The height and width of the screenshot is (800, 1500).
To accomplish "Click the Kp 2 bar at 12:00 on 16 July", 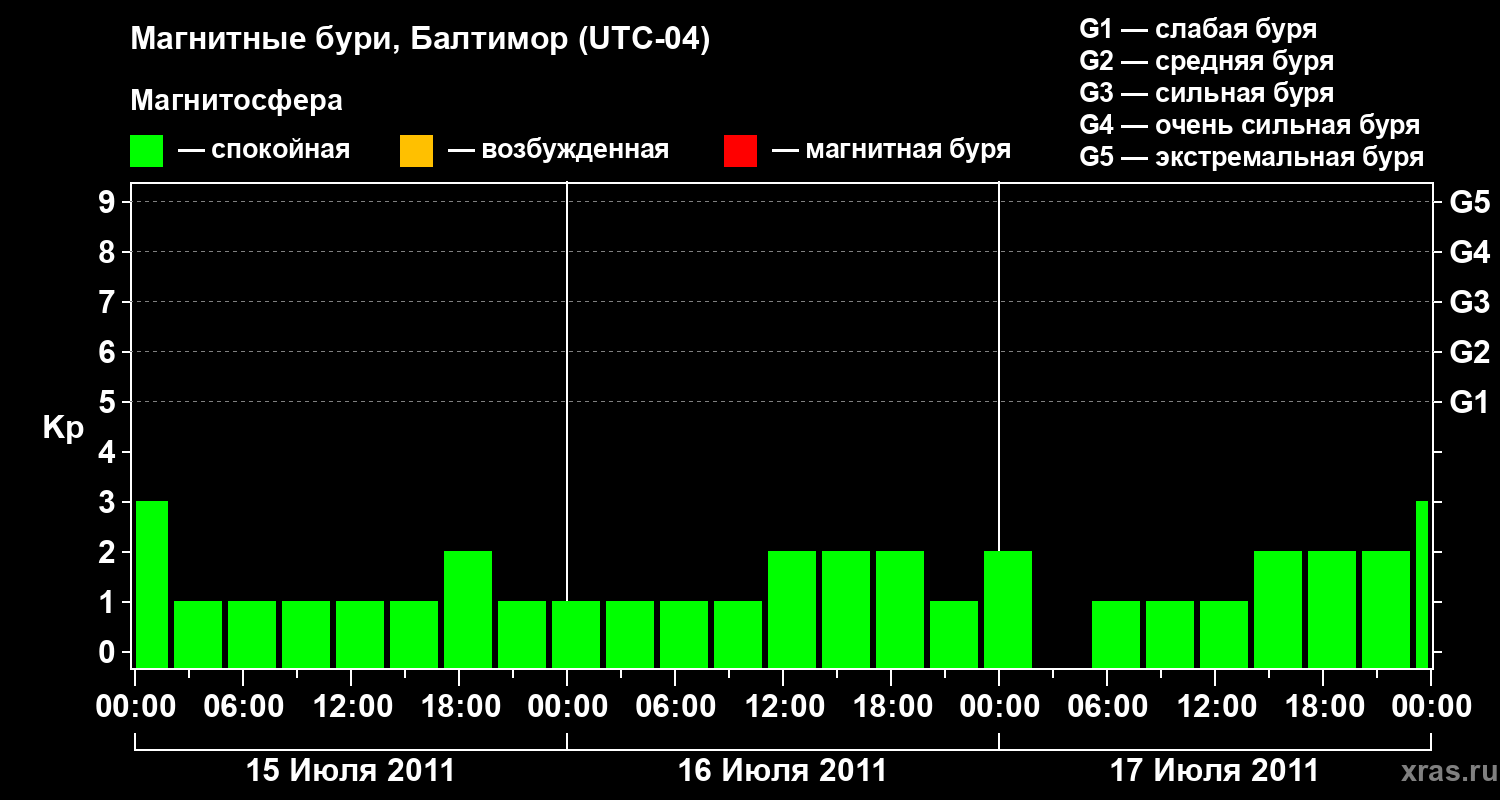I will 792,609.
